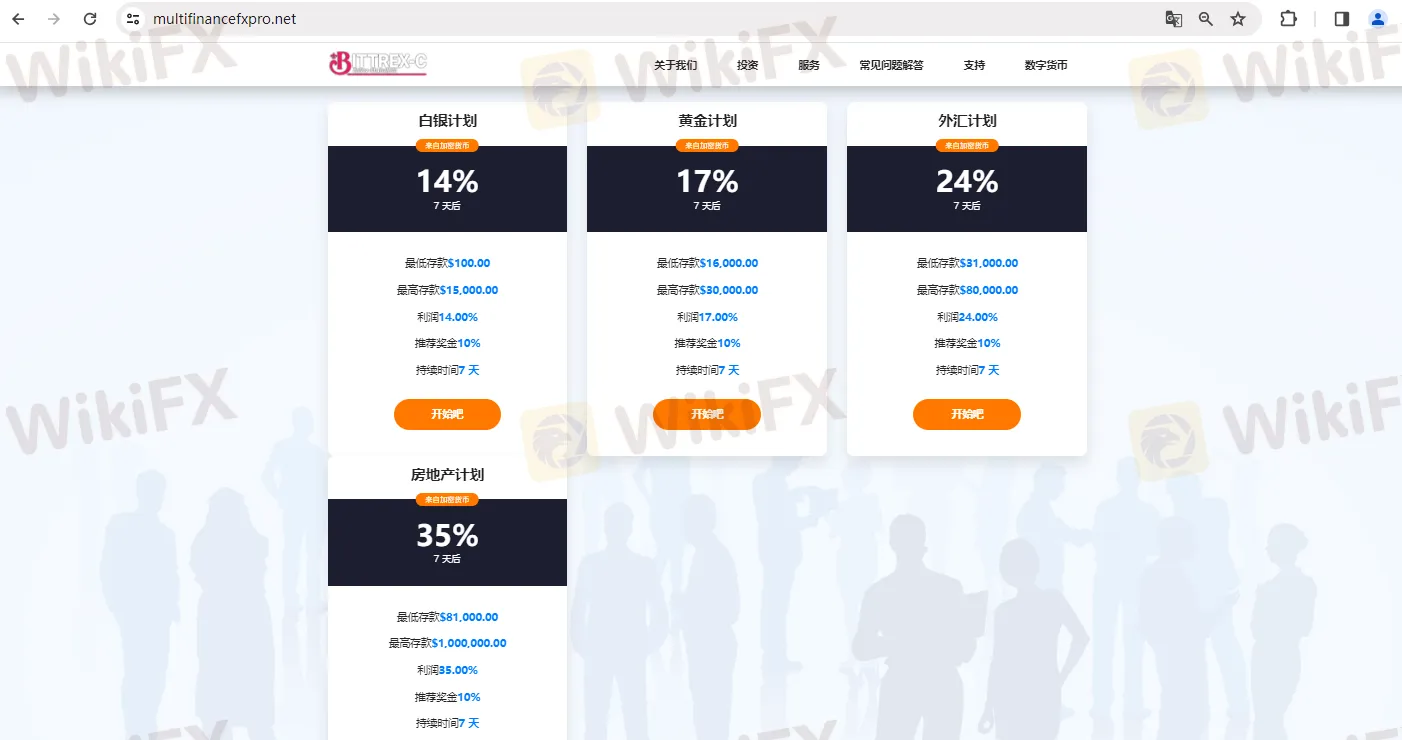Click 开始吧 button under 黄金计划
This screenshot has width=1402, height=740.
coord(707,414)
